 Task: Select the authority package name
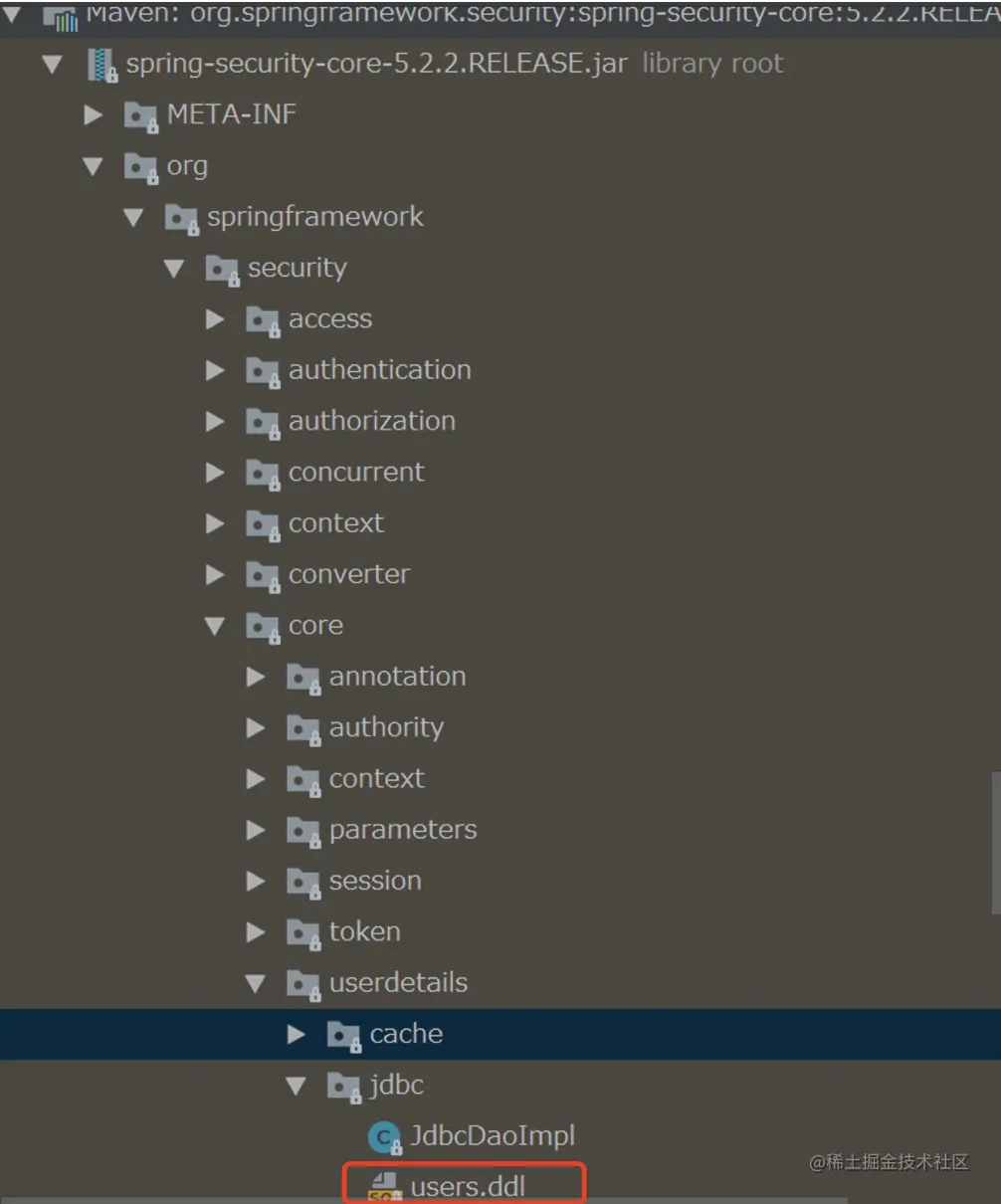coord(386,728)
